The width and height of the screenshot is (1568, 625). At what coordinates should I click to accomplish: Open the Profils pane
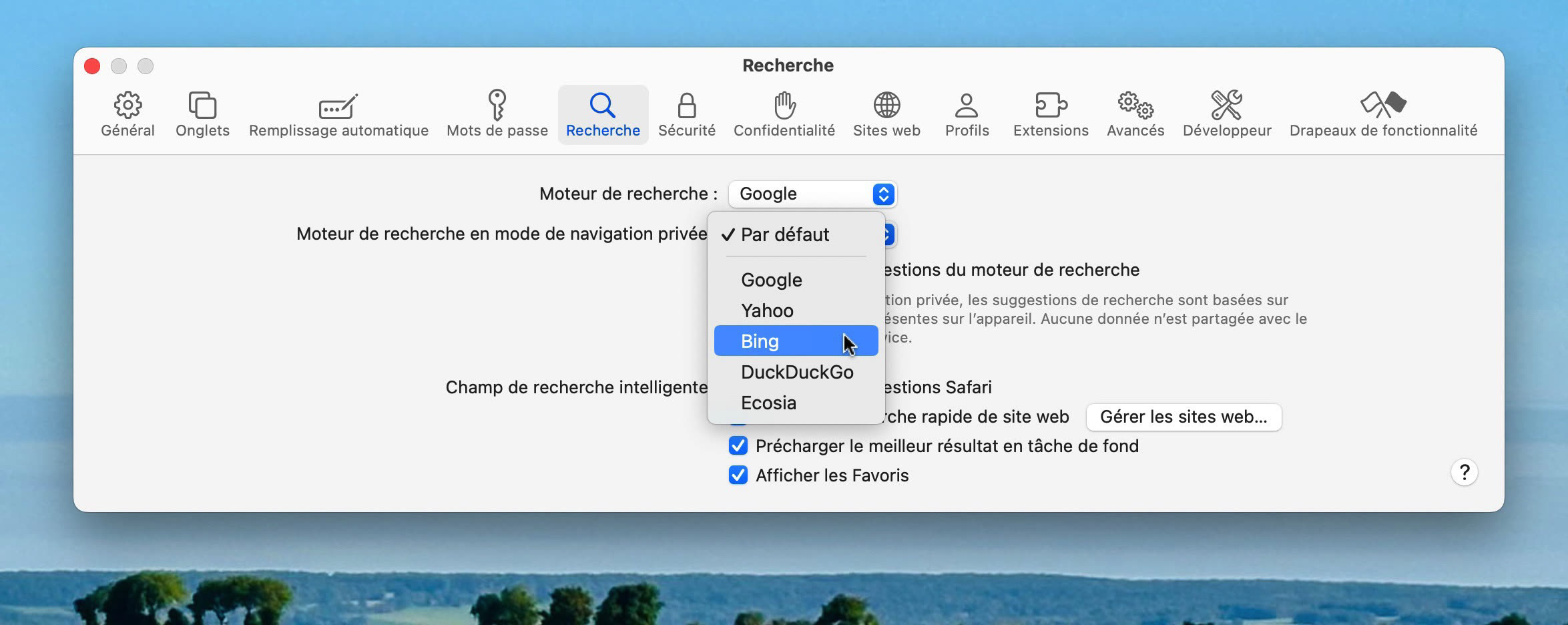point(967,114)
